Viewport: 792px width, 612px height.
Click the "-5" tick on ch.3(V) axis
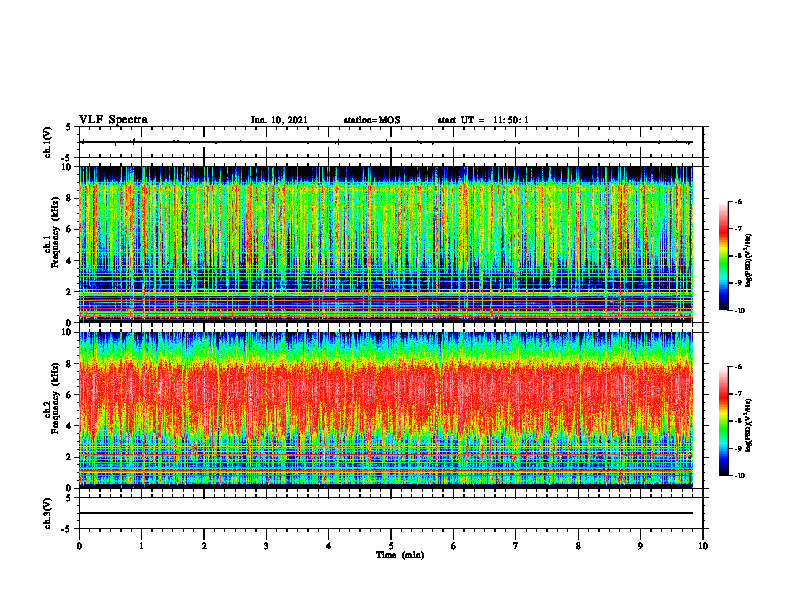(67, 529)
